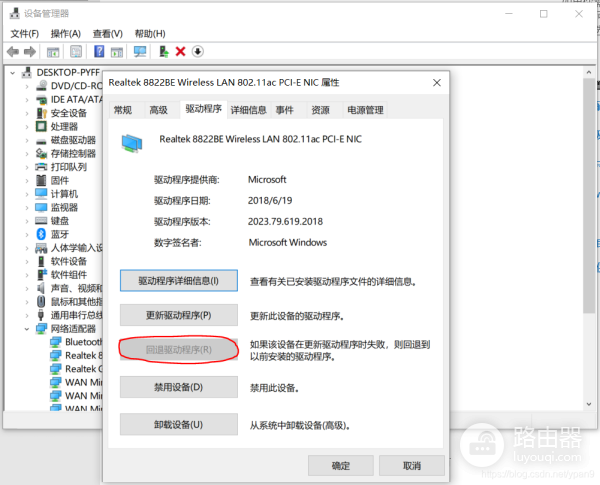
Task: Select the 软件组件 icon
Action: coord(41,275)
